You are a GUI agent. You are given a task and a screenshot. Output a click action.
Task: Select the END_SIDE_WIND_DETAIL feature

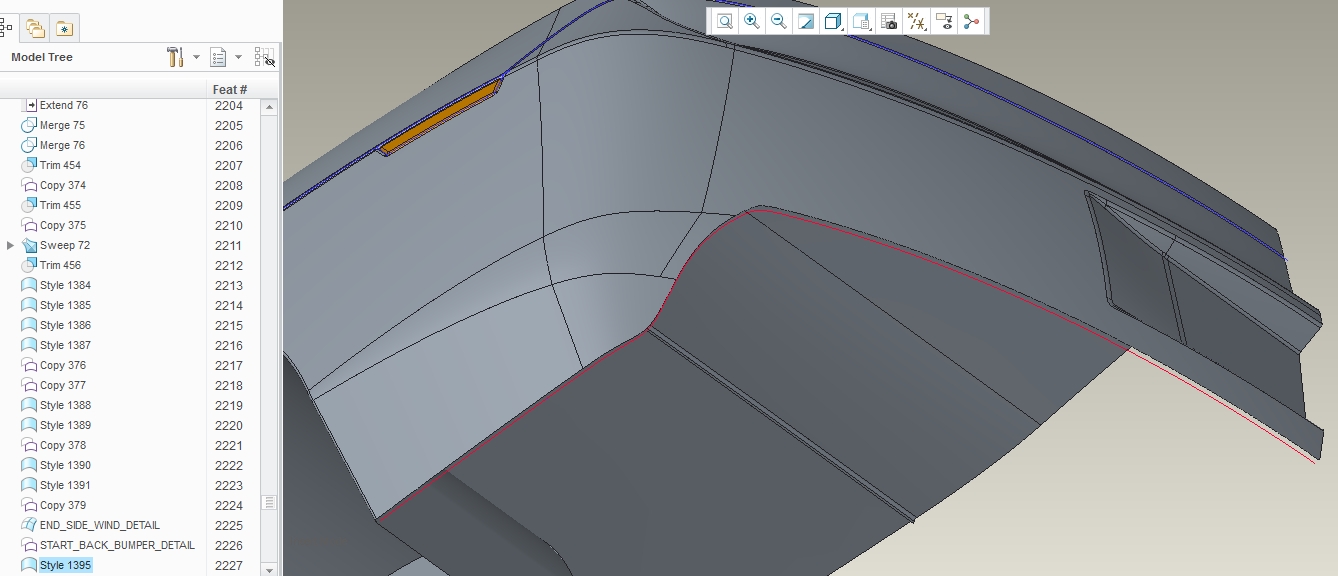pos(100,525)
